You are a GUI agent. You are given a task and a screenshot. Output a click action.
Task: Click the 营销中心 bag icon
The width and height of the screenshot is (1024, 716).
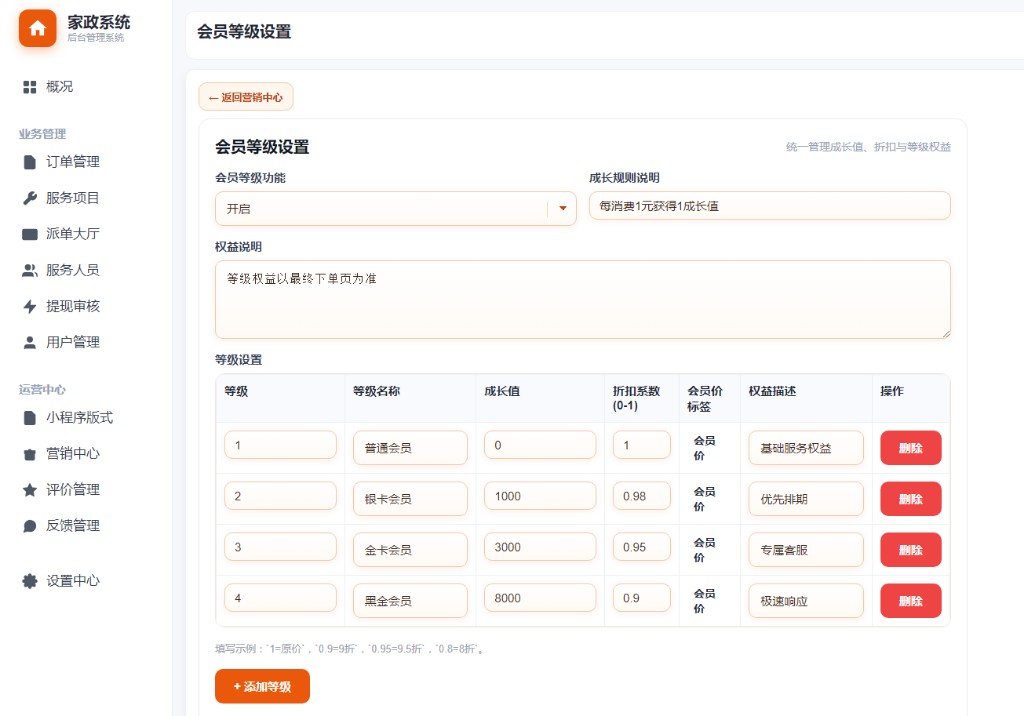point(29,454)
